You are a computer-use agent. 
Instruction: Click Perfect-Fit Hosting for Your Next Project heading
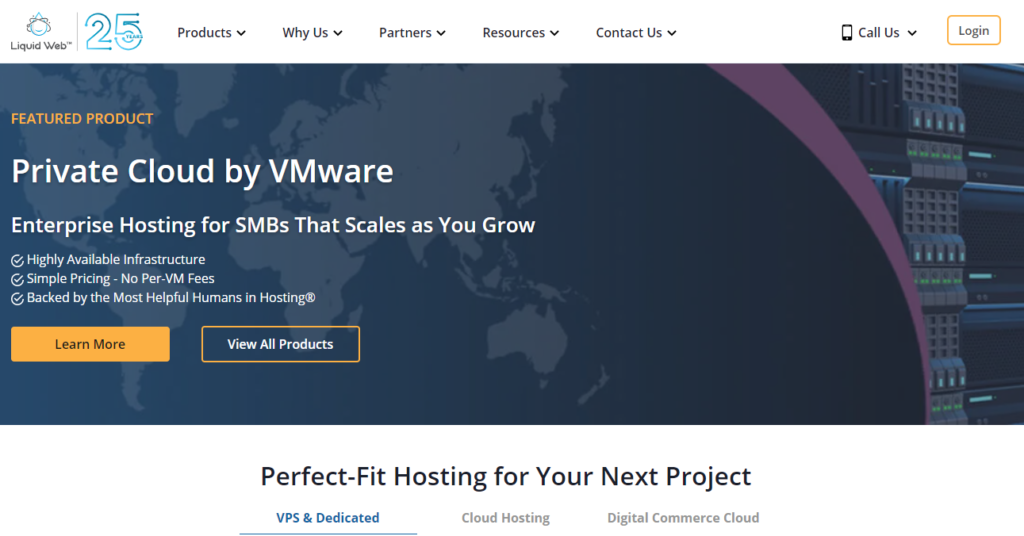click(x=505, y=477)
